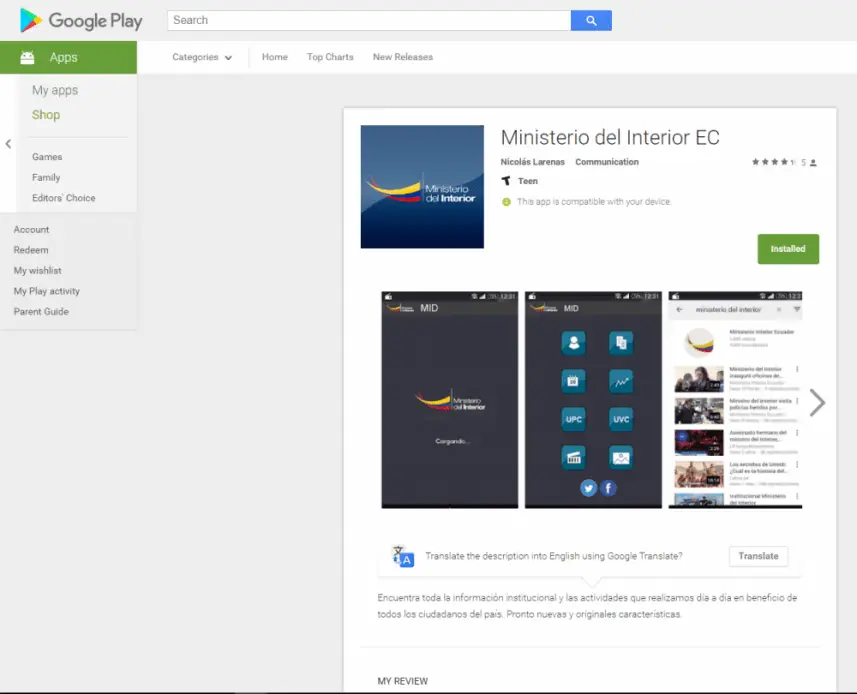The height and width of the screenshot is (694, 857).
Task: Open the loading screen screenshot thumbnail
Action: 450,400
